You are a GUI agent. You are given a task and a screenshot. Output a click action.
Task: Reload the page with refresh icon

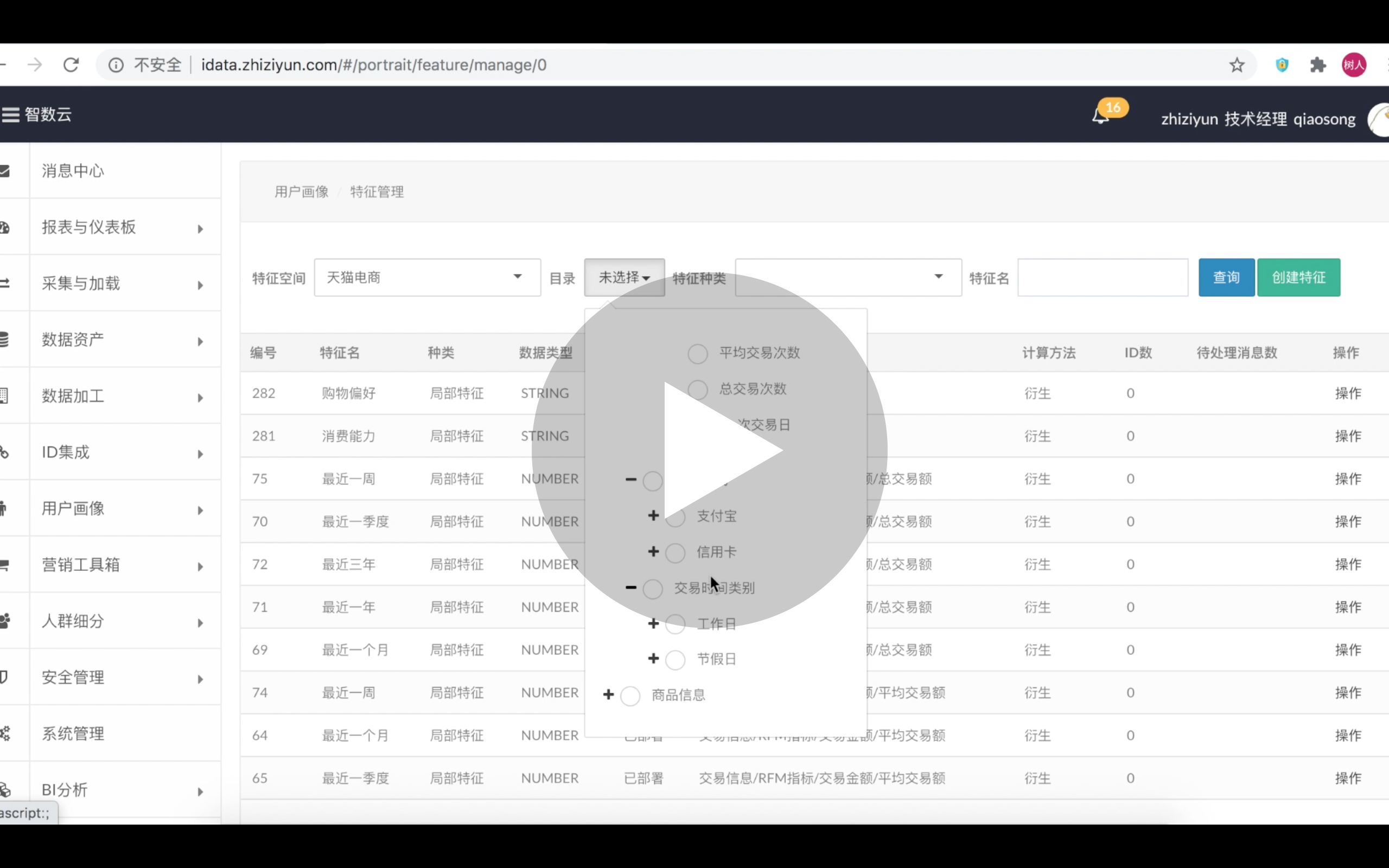pos(71,65)
